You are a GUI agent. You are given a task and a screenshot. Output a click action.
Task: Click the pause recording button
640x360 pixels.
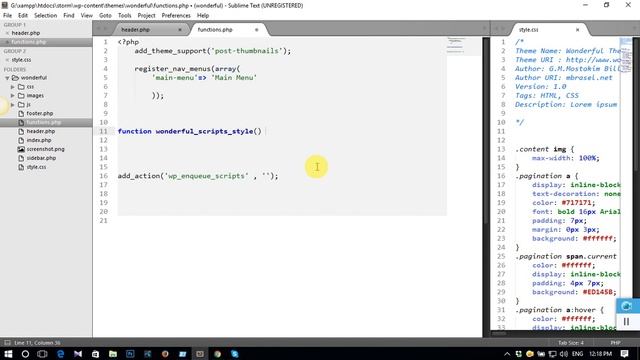[x=627, y=322]
